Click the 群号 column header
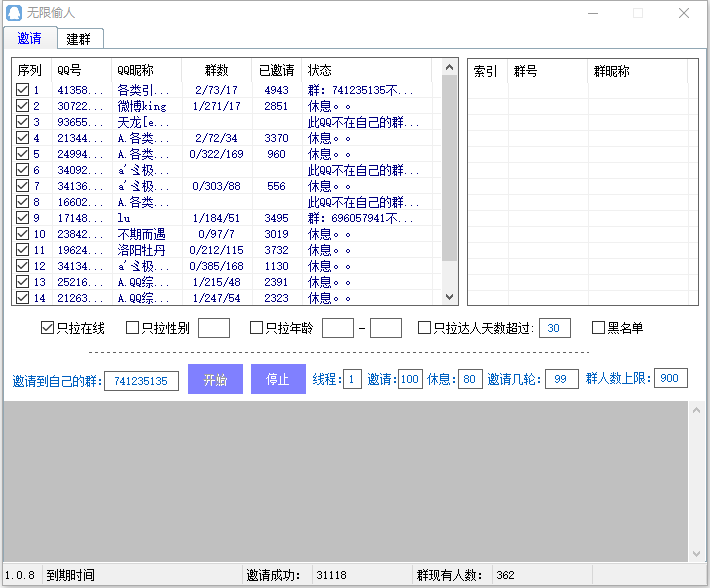This screenshot has width=710, height=588. (548, 71)
